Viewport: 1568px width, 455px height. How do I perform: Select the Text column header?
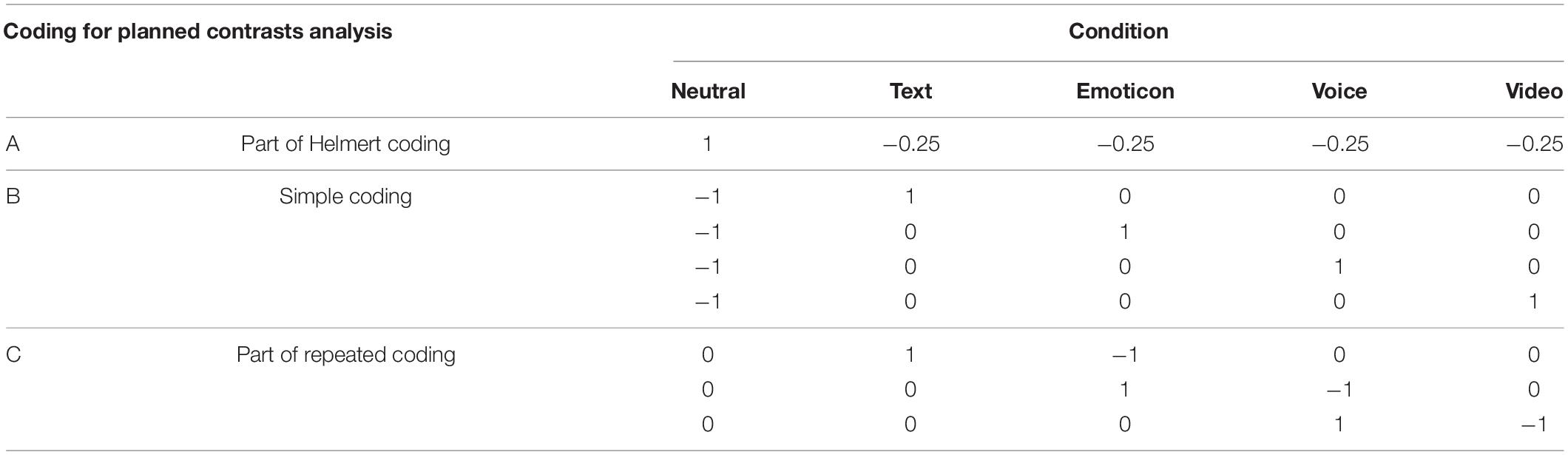pos(910,91)
